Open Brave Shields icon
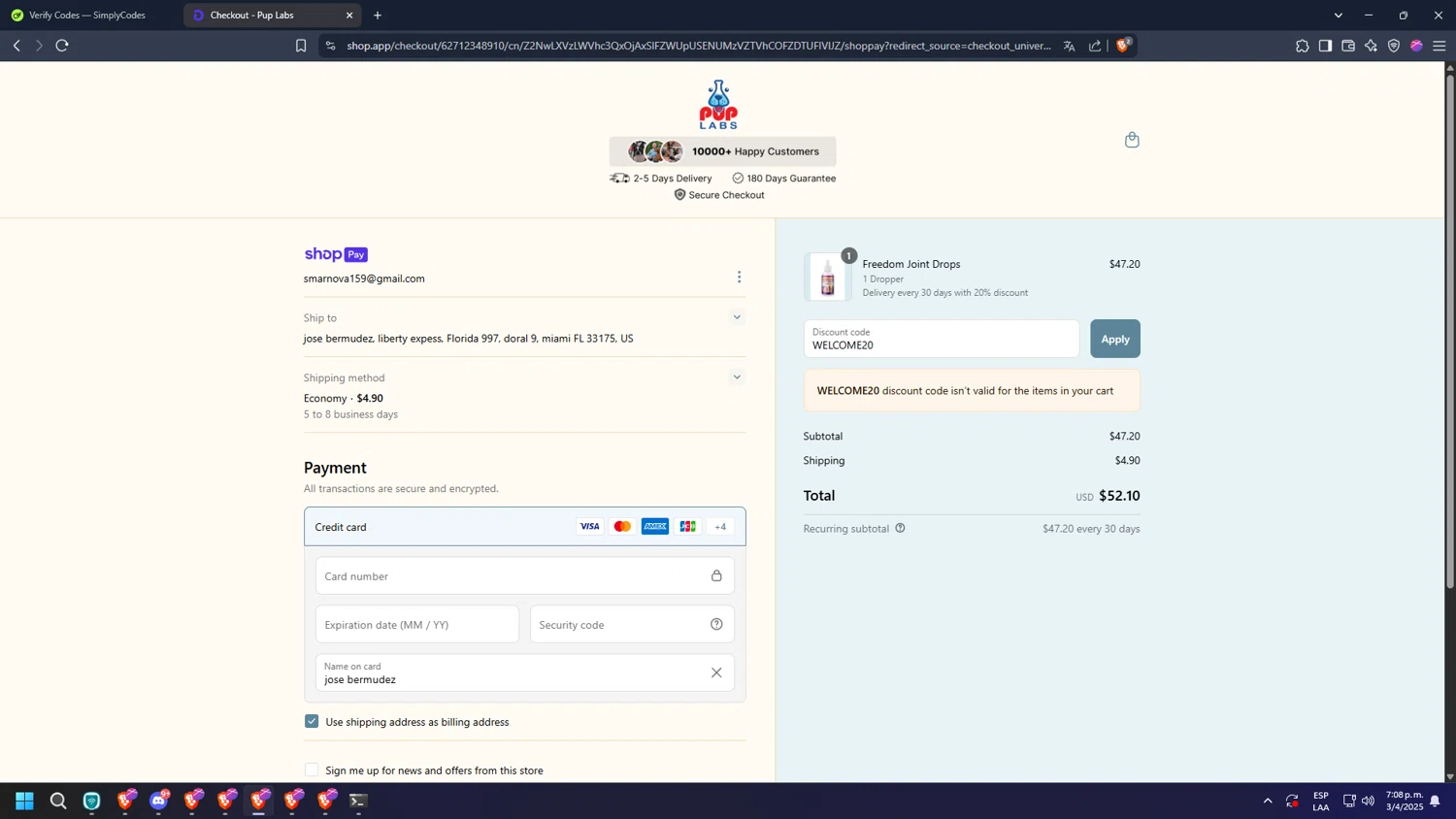 (x=1123, y=45)
